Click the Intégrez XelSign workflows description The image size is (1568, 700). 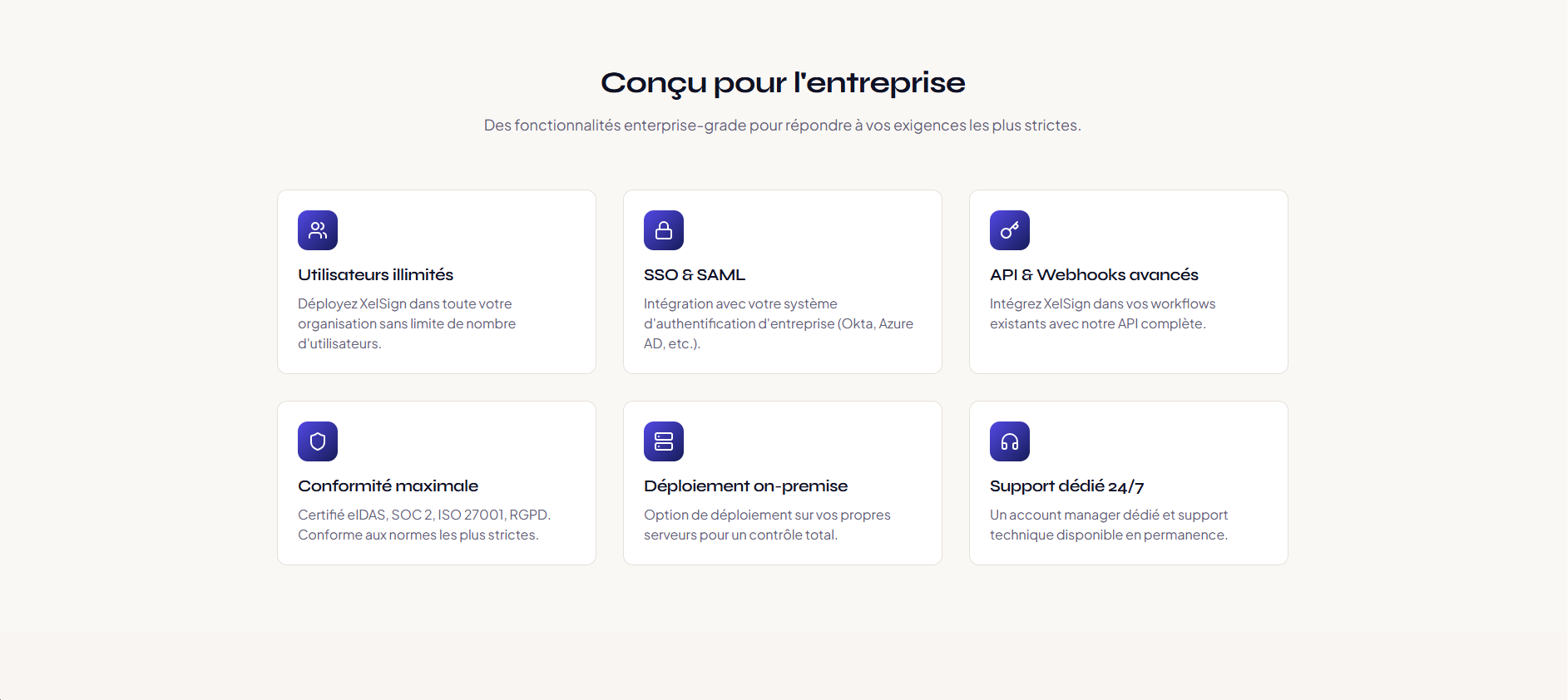point(1102,313)
